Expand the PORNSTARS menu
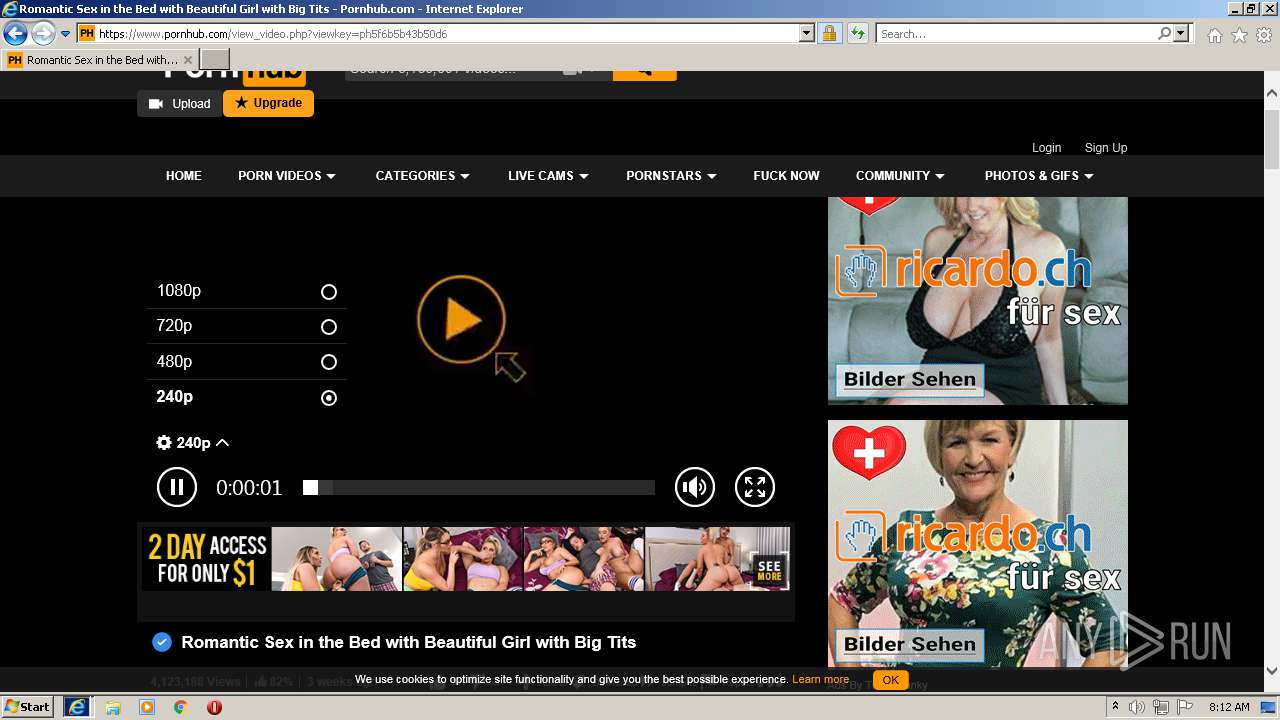 671,176
